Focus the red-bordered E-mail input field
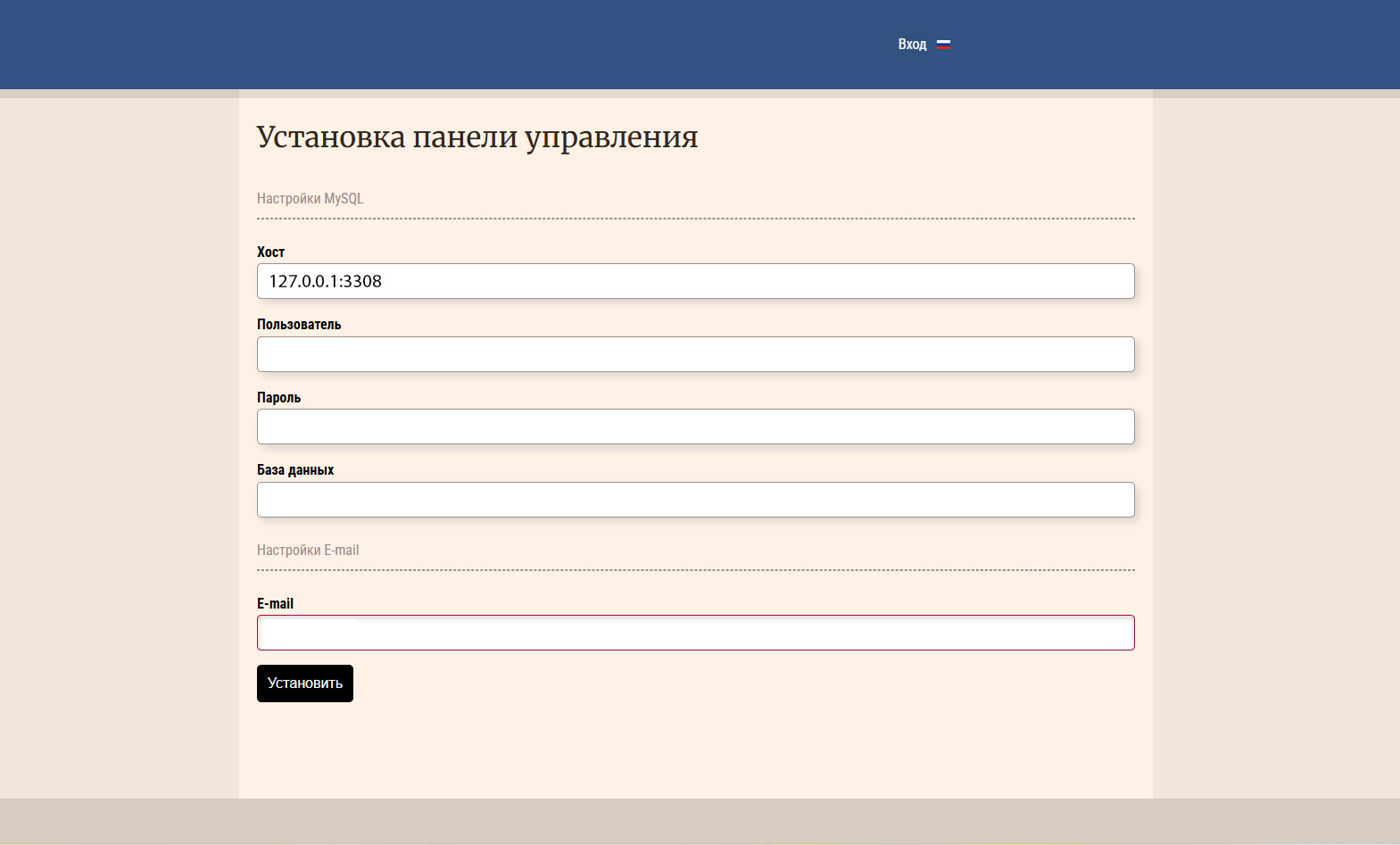This screenshot has height=845, width=1400. (695, 633)
